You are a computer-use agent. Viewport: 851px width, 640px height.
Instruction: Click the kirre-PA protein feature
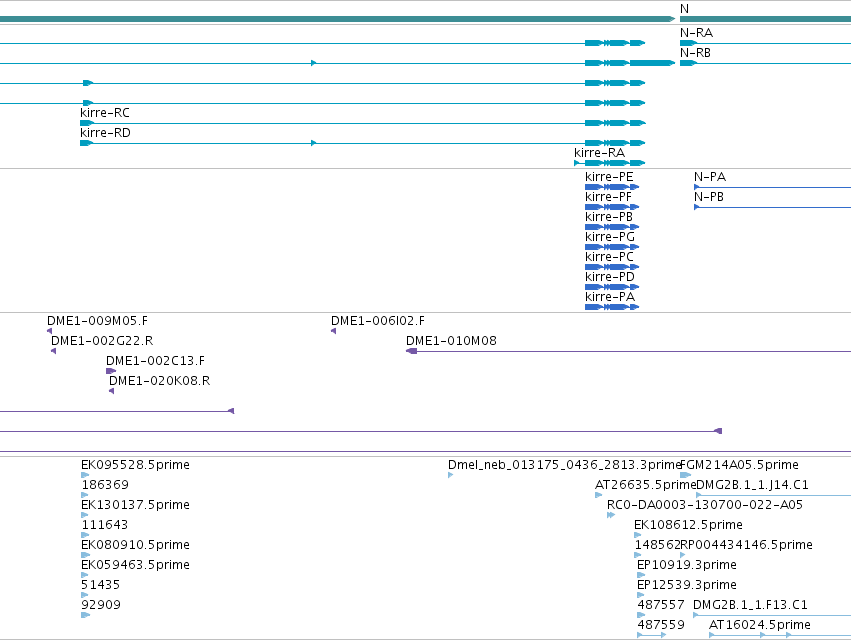click(x=612, y=307)
